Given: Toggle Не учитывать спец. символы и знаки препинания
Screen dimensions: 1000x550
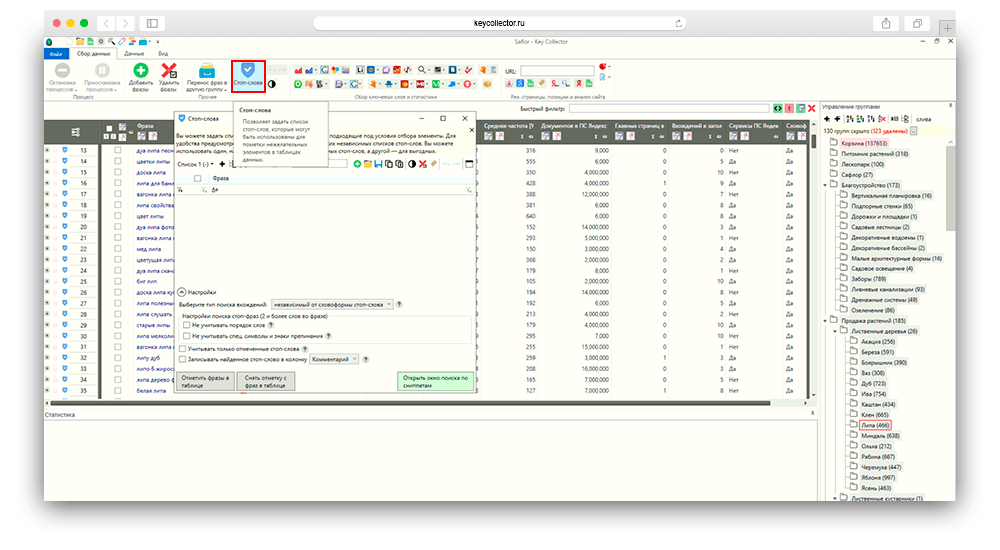Looking at the screenshot, I should tap(187, 336).
